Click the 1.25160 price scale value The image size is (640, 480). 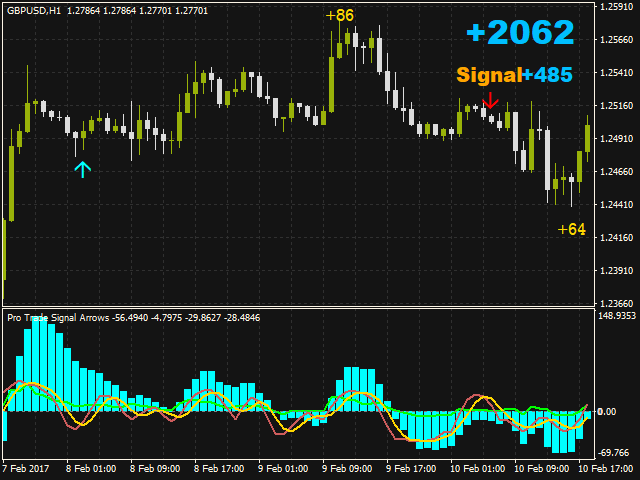616,106
